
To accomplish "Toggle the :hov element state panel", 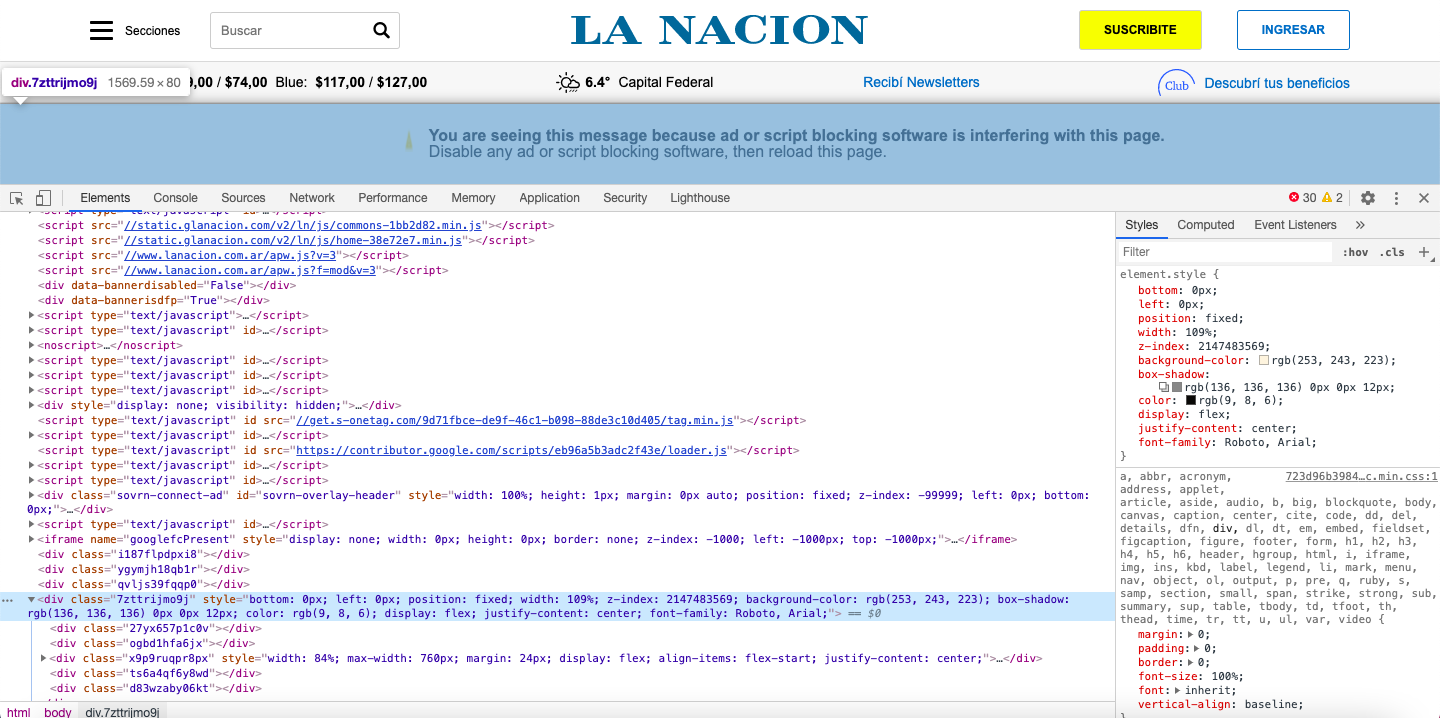I will tap(1355, 252).
